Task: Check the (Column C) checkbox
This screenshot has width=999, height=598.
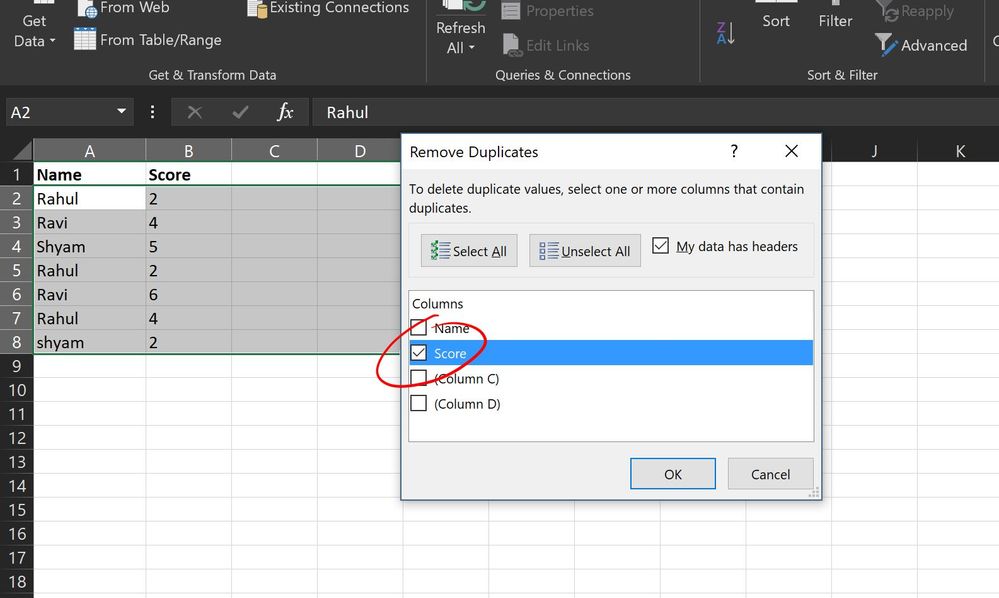Action: click(x=419, y=378)
